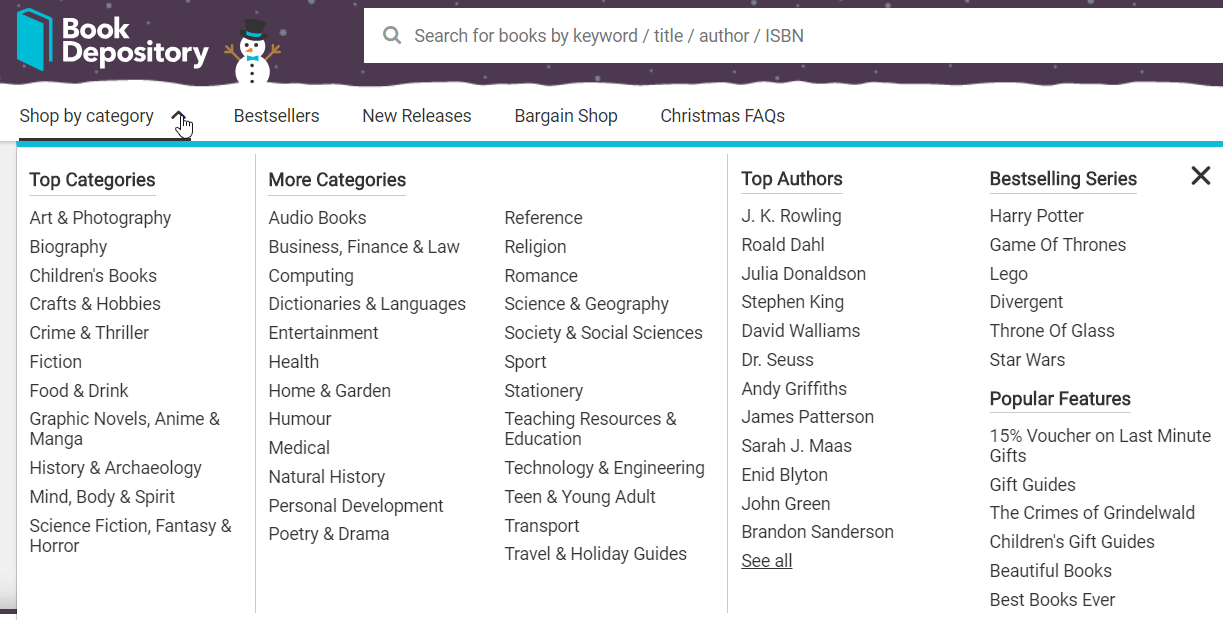
Task: Click the magnifying glass search icon
Action: pyautogui.click(x=392, y=36)
